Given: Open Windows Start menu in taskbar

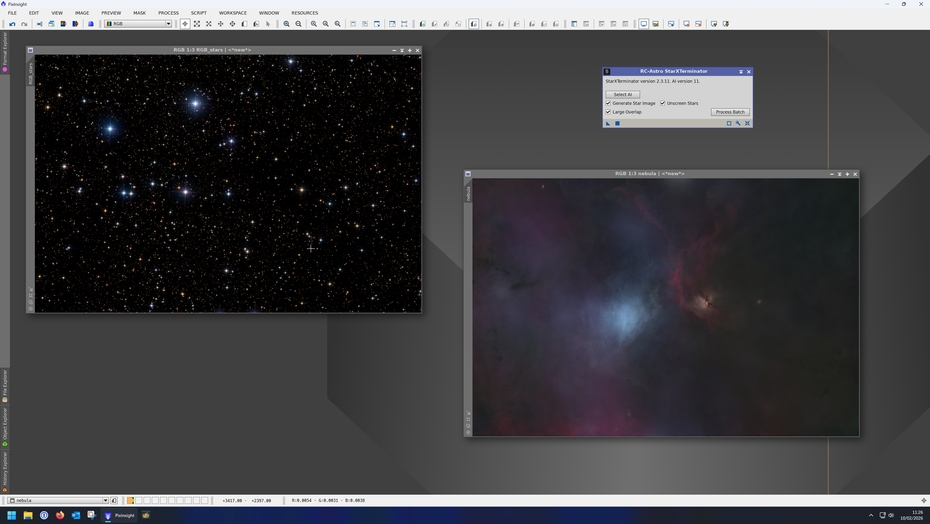Looking at the screenshot, I should click(12, 516).
